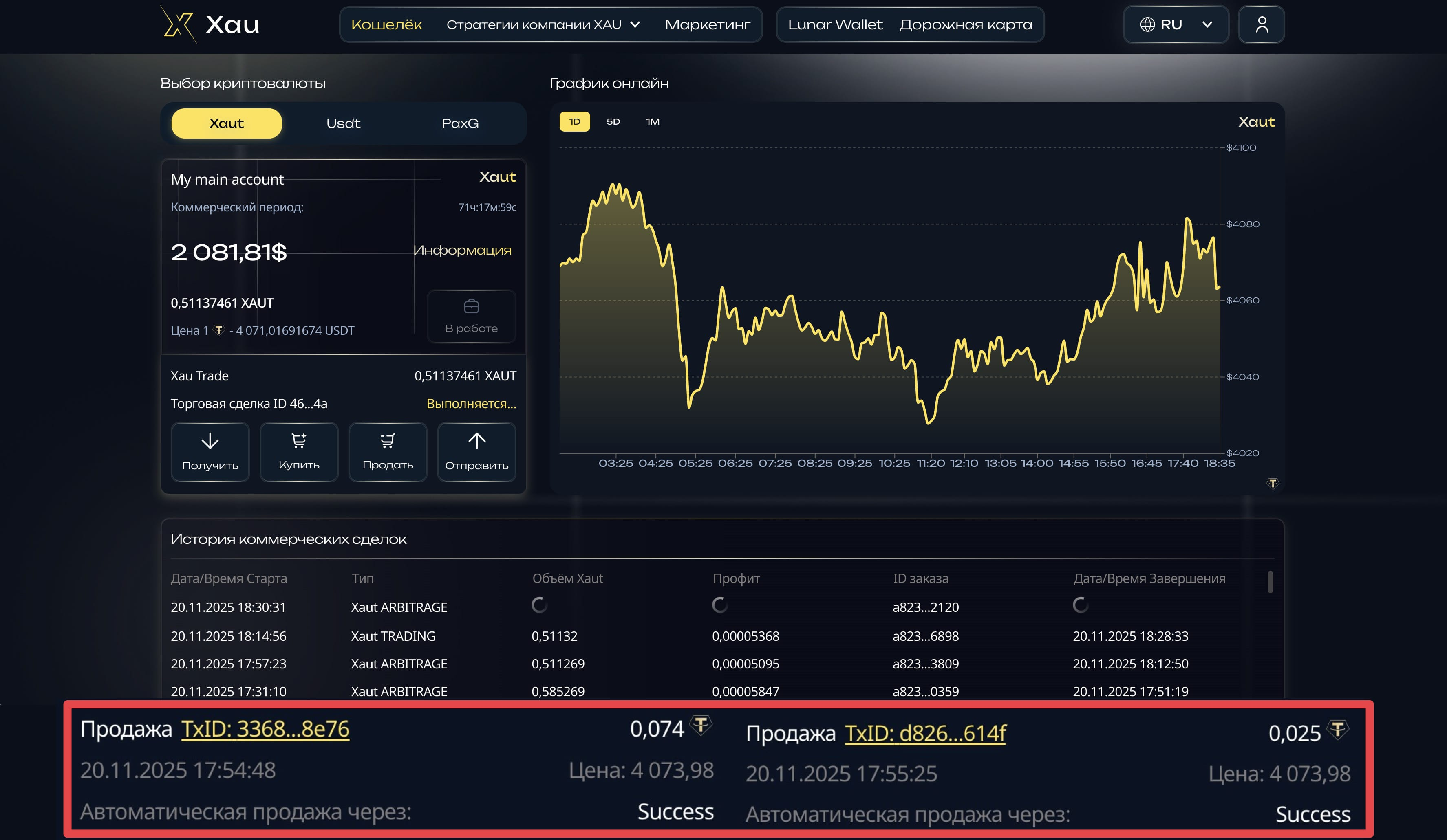Click the Купить cart icon
This screenshot has height=840, width=1447.
click(x=299, y=441)
